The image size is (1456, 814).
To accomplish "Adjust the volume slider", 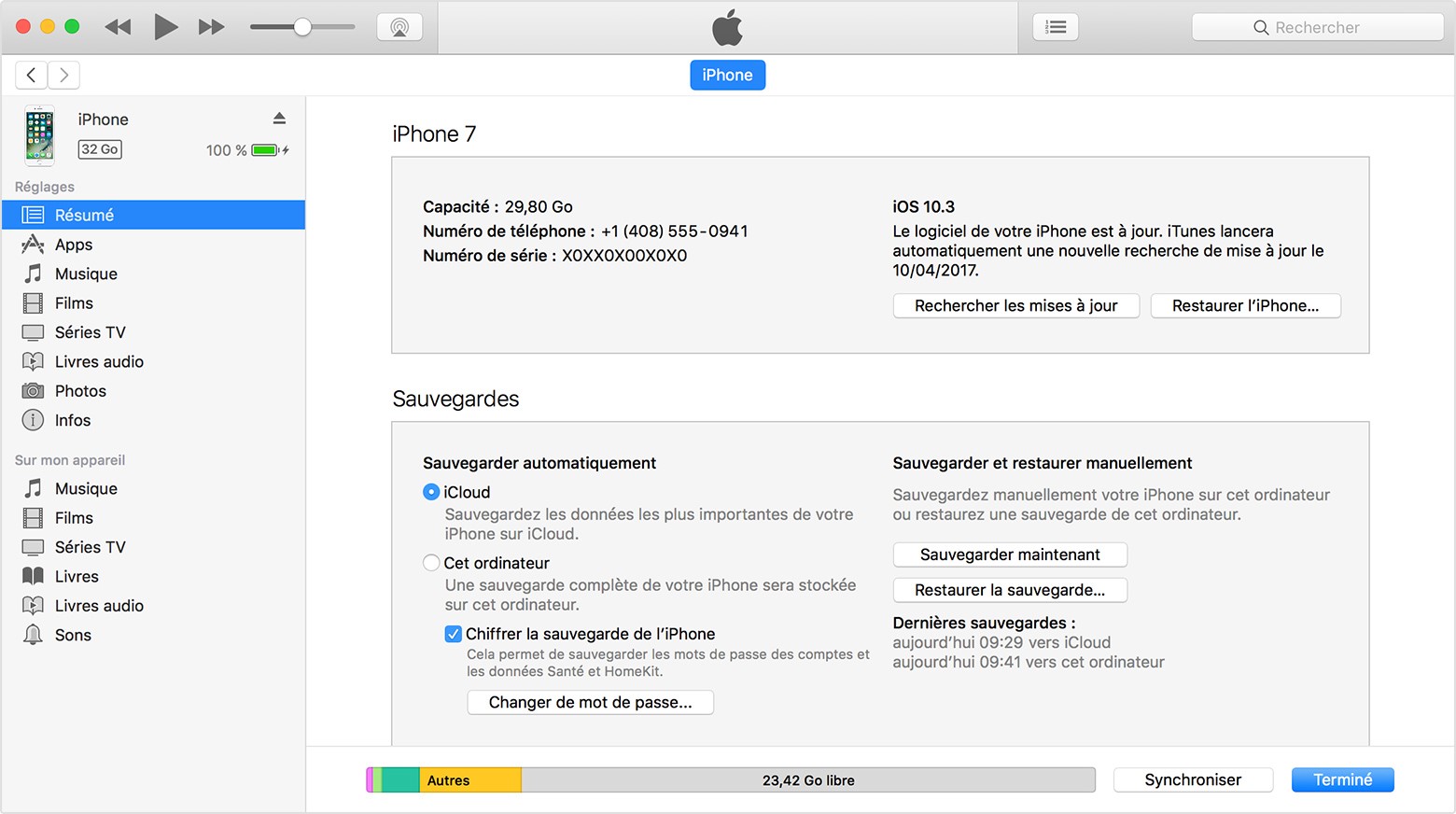I will coord(301,26).
